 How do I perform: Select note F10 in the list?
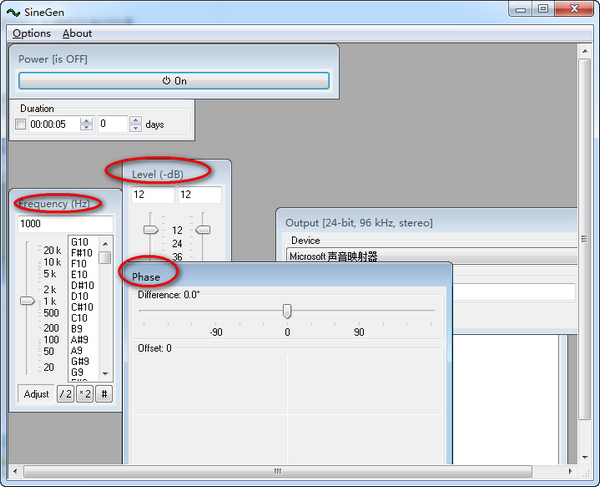(79, 264)
